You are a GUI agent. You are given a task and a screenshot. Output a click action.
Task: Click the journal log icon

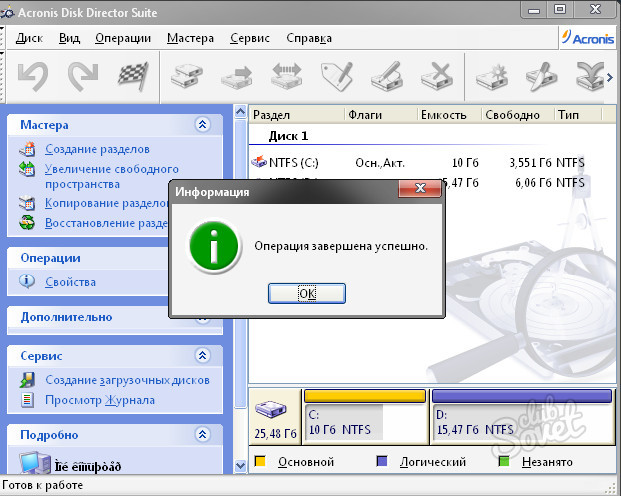[27, 400]
